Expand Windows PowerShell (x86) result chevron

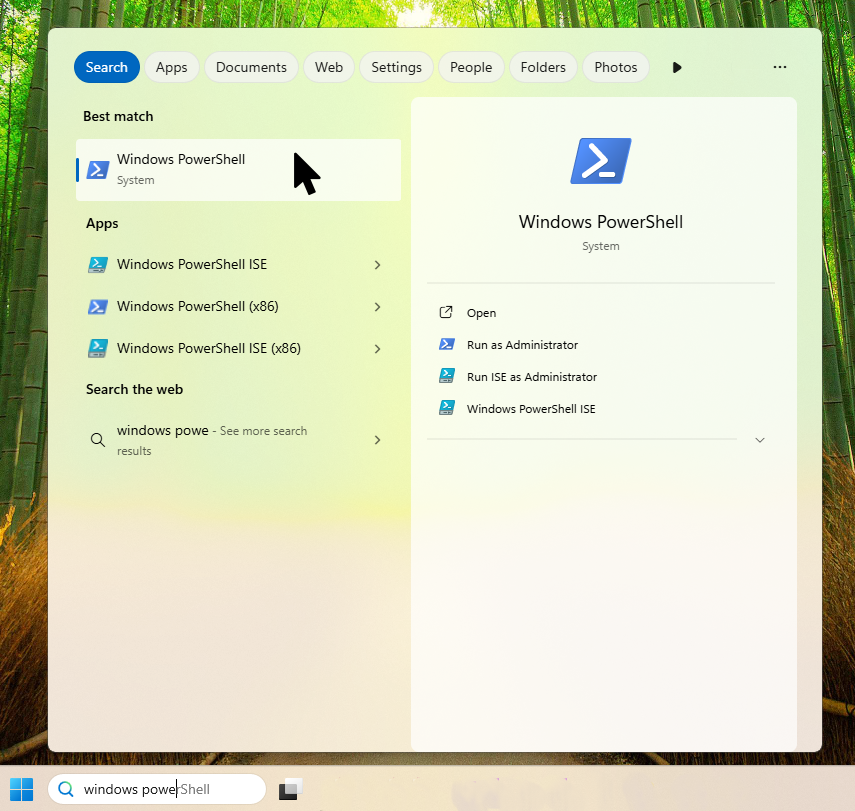[377, 307]
